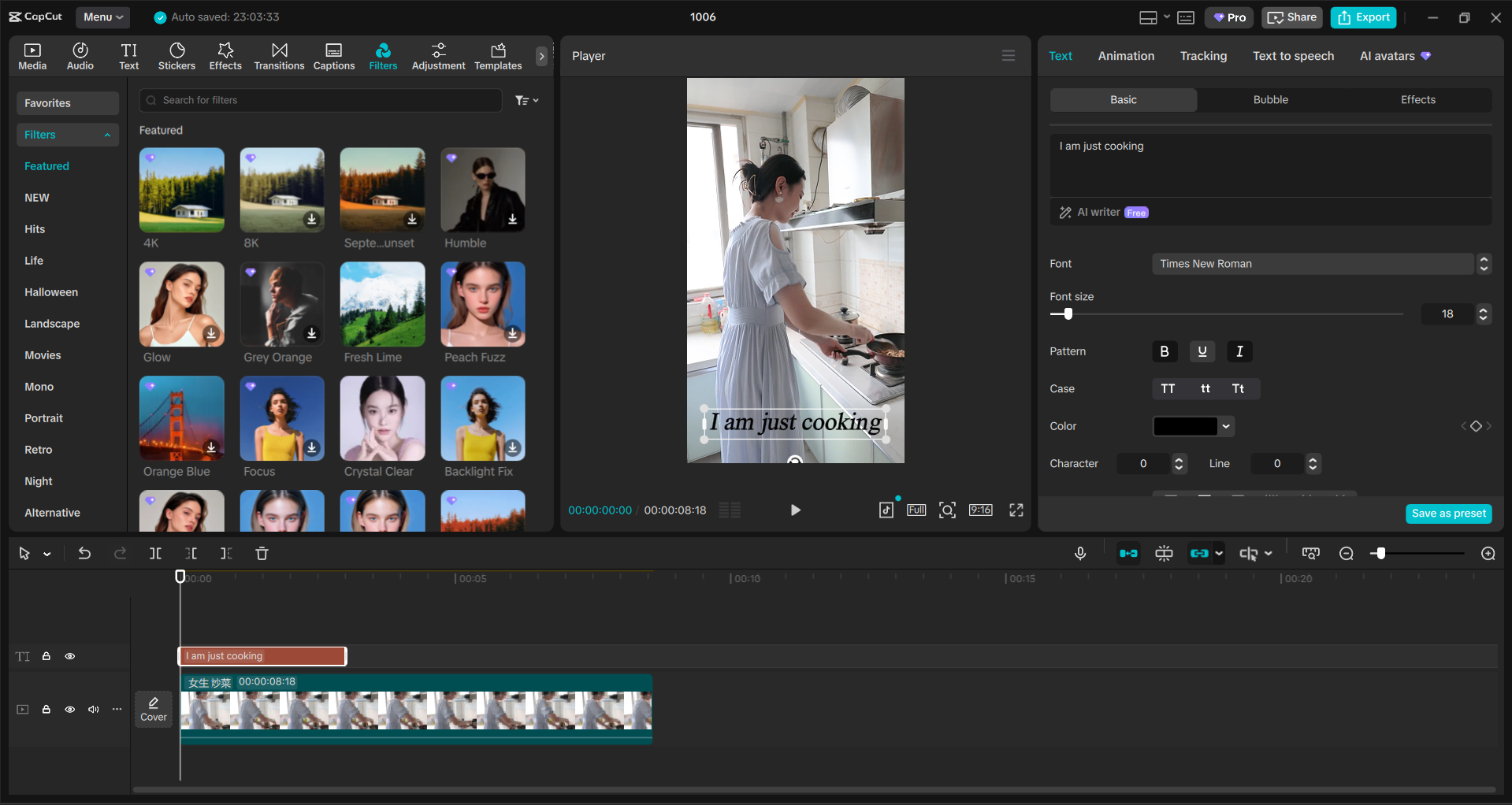Click the Adjustment icon in the toolbar
This screenshot has height=805, width=1512.
[438, 55]
